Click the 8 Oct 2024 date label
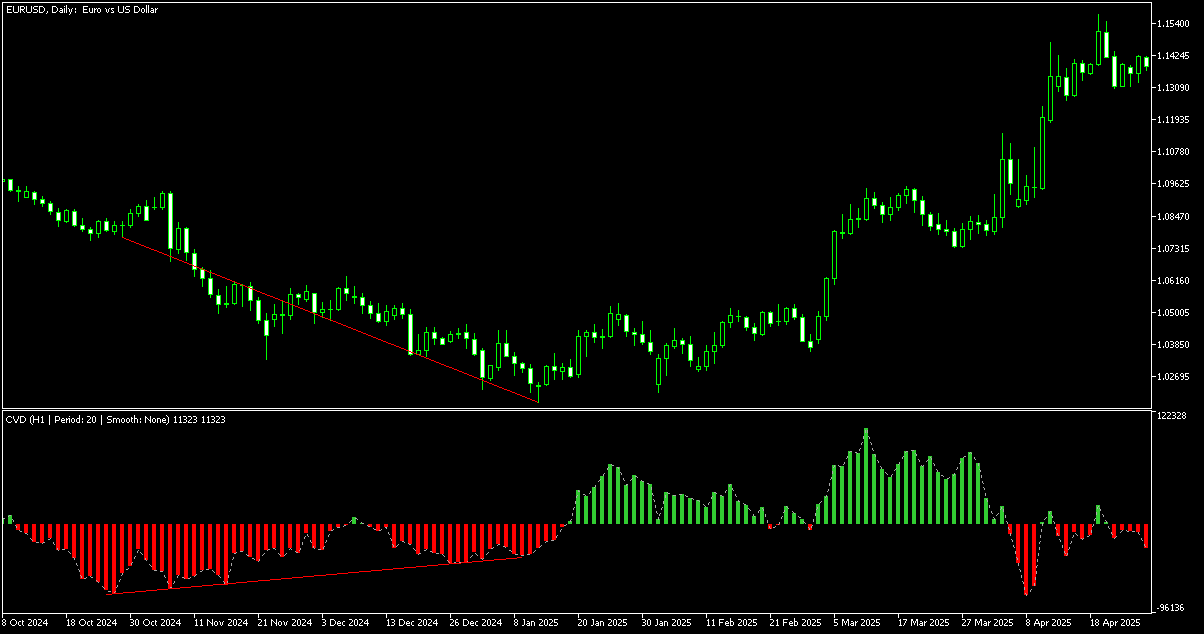The width and height of the screenshot is (1204, 634). pos(28,622)
